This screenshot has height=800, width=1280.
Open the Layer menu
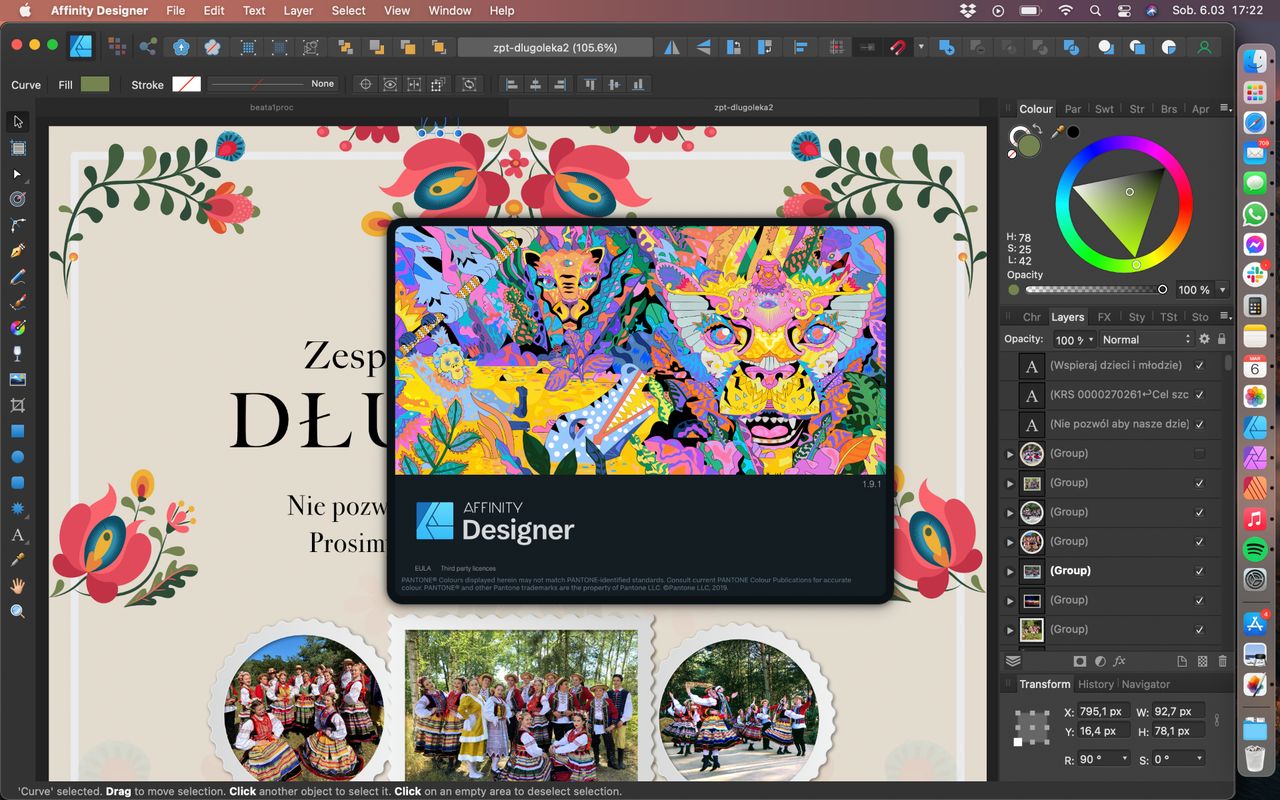(298, 11)
